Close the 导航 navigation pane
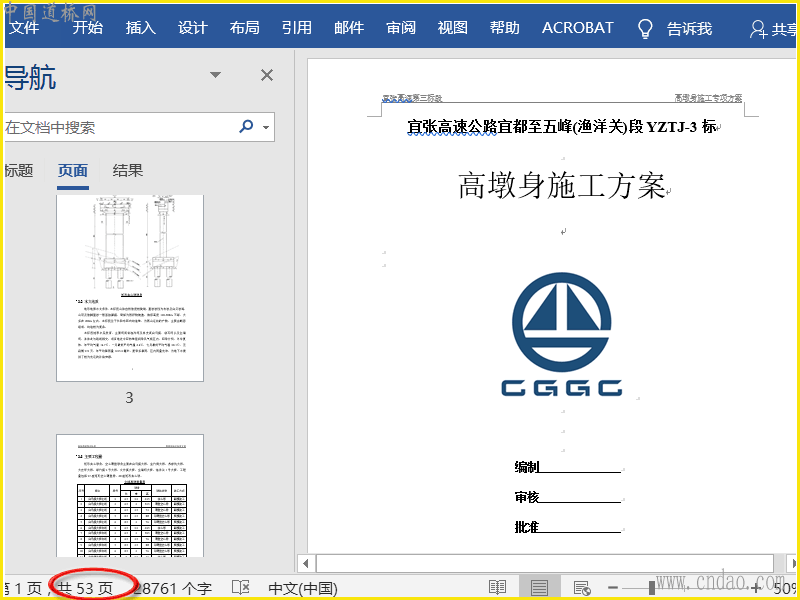800x600 pixels. 267,76
